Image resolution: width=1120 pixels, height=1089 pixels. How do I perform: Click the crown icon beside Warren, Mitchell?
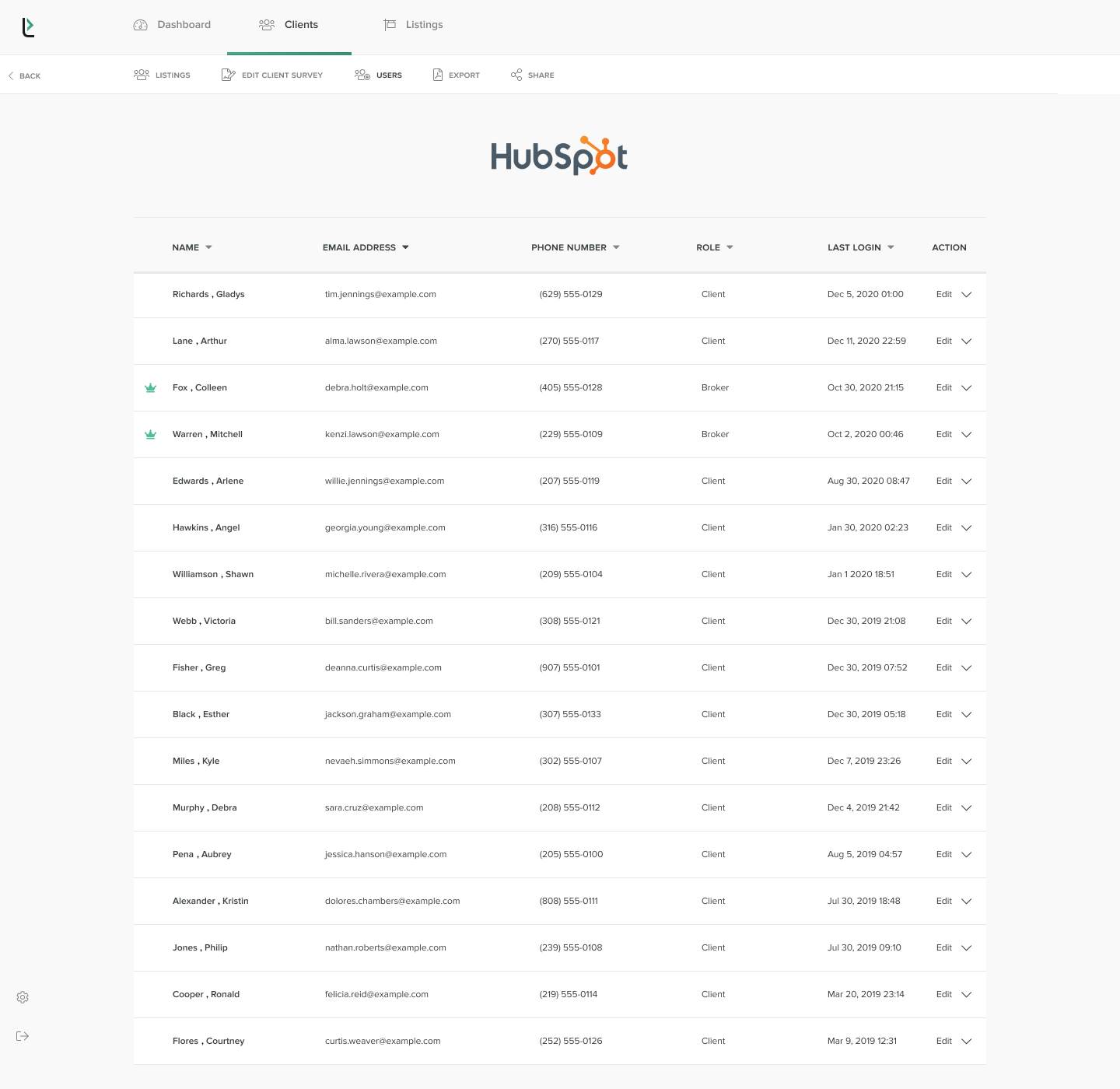click(151, 434)
